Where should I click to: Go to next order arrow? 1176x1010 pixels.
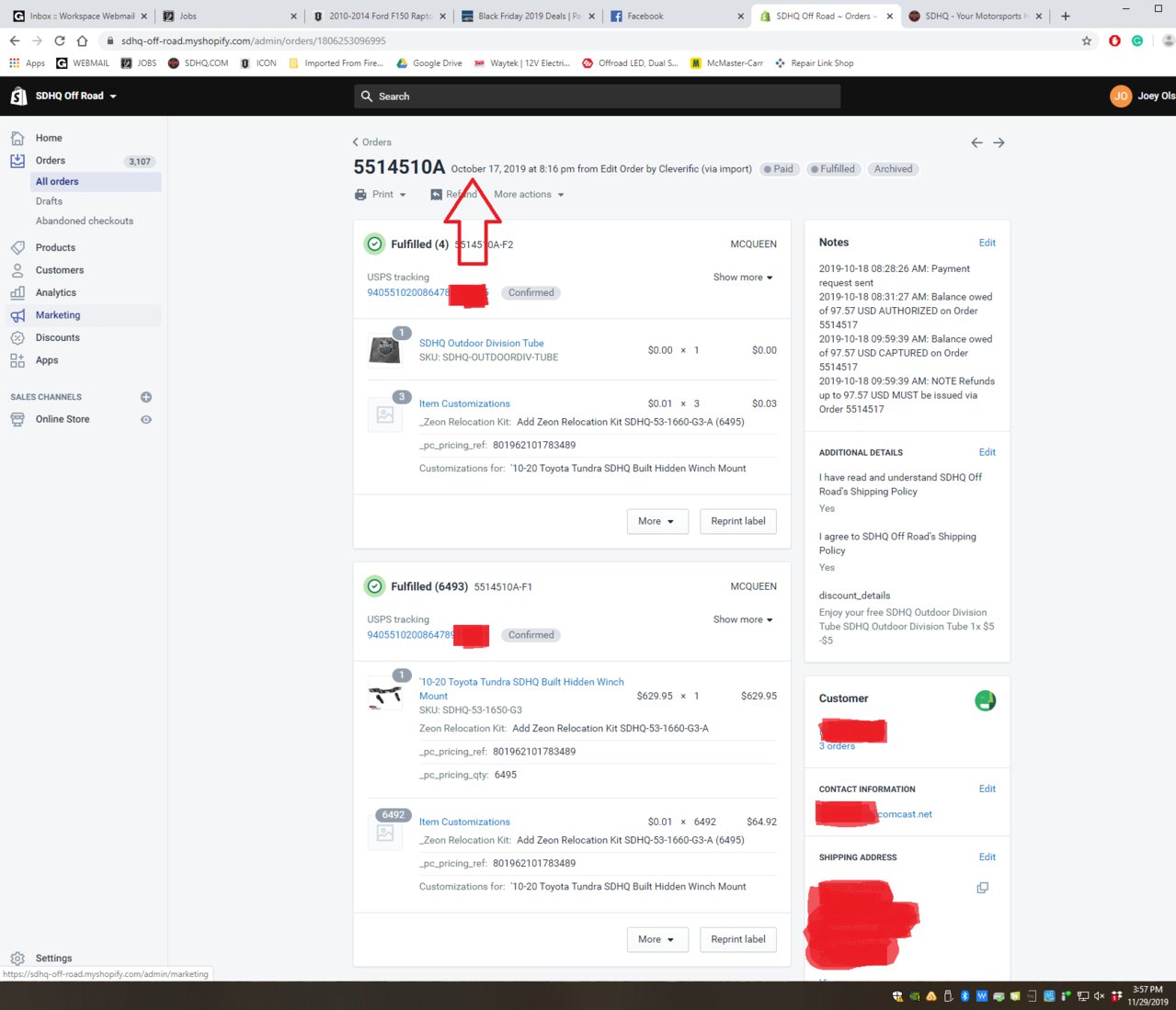pos(999,142)
